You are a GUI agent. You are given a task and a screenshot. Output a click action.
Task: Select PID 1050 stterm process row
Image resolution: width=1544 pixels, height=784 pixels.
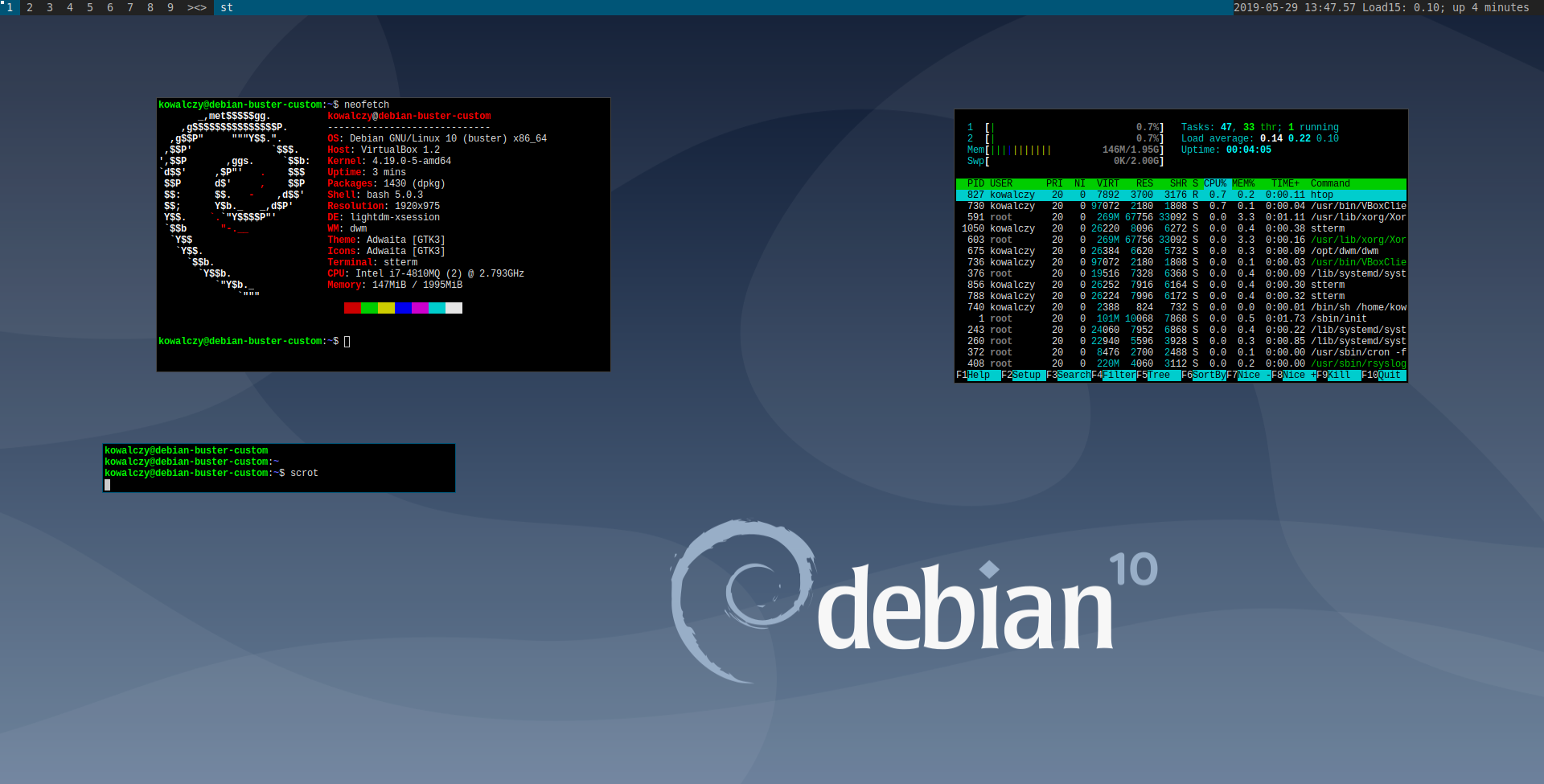coord(1181,229)
